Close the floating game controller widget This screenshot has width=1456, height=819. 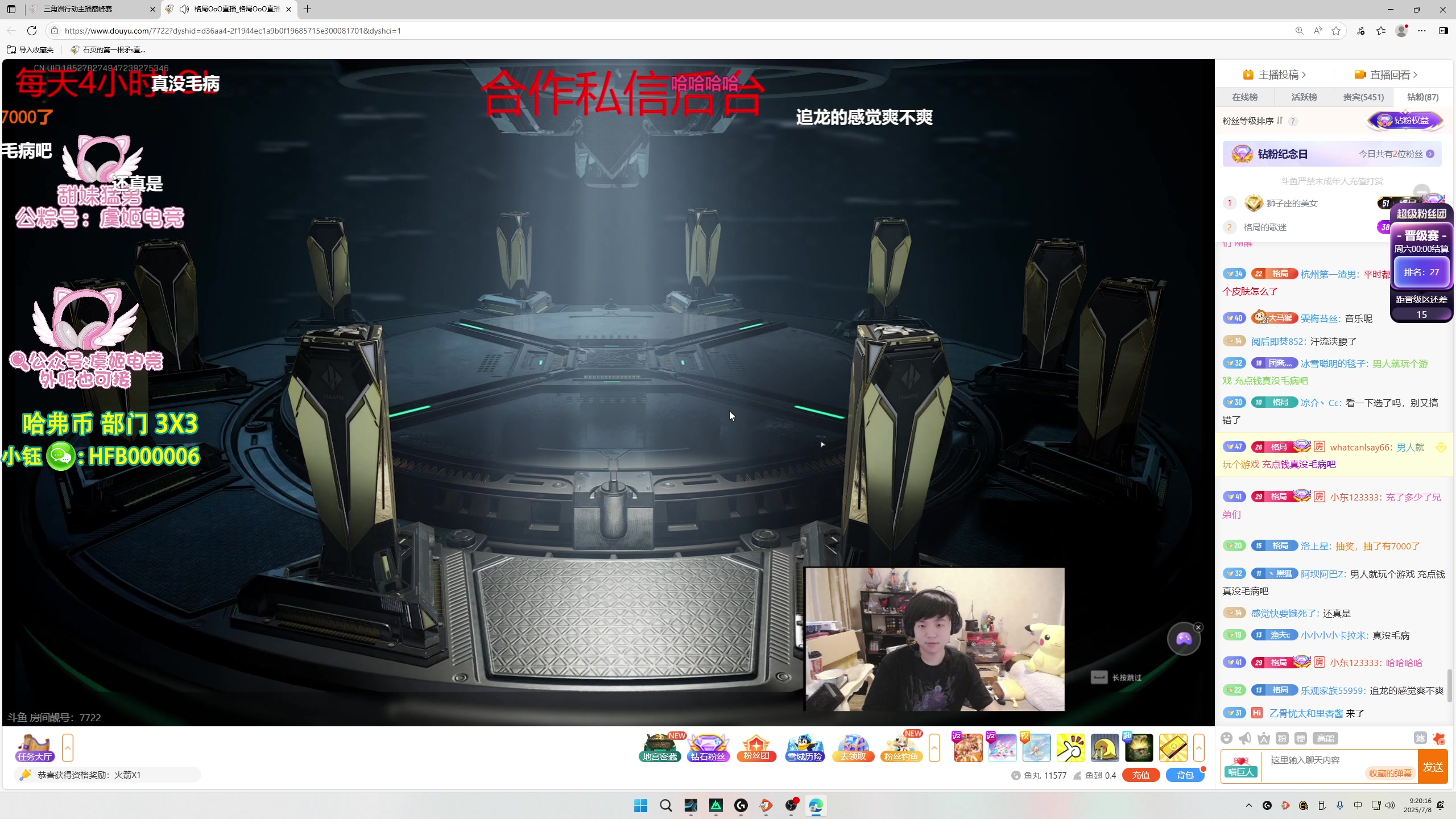tap(1198, 627)
